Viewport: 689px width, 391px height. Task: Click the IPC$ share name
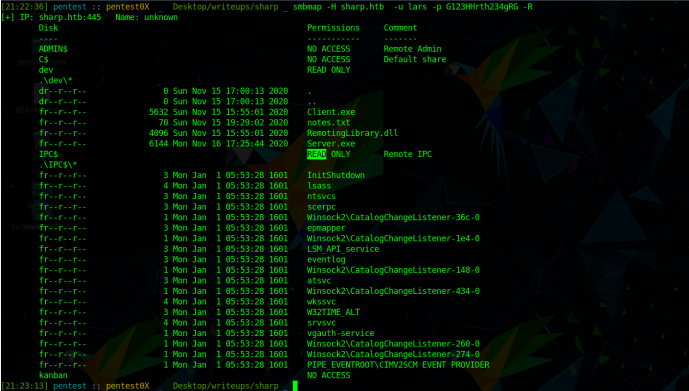coord(48,154)
